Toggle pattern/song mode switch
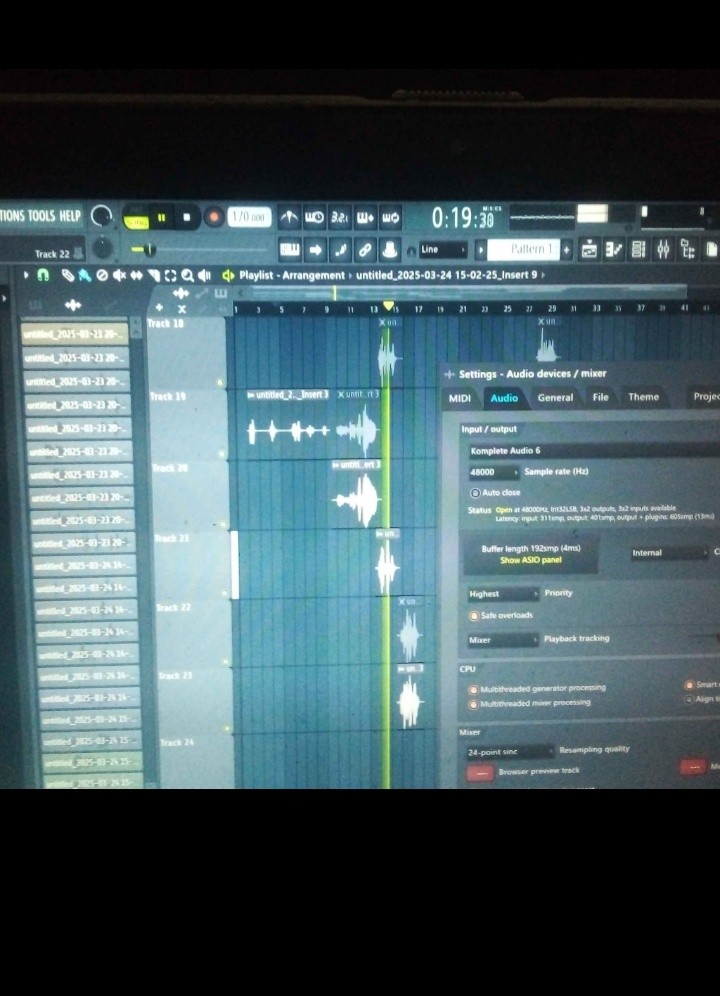 click(x=136, y=218)
